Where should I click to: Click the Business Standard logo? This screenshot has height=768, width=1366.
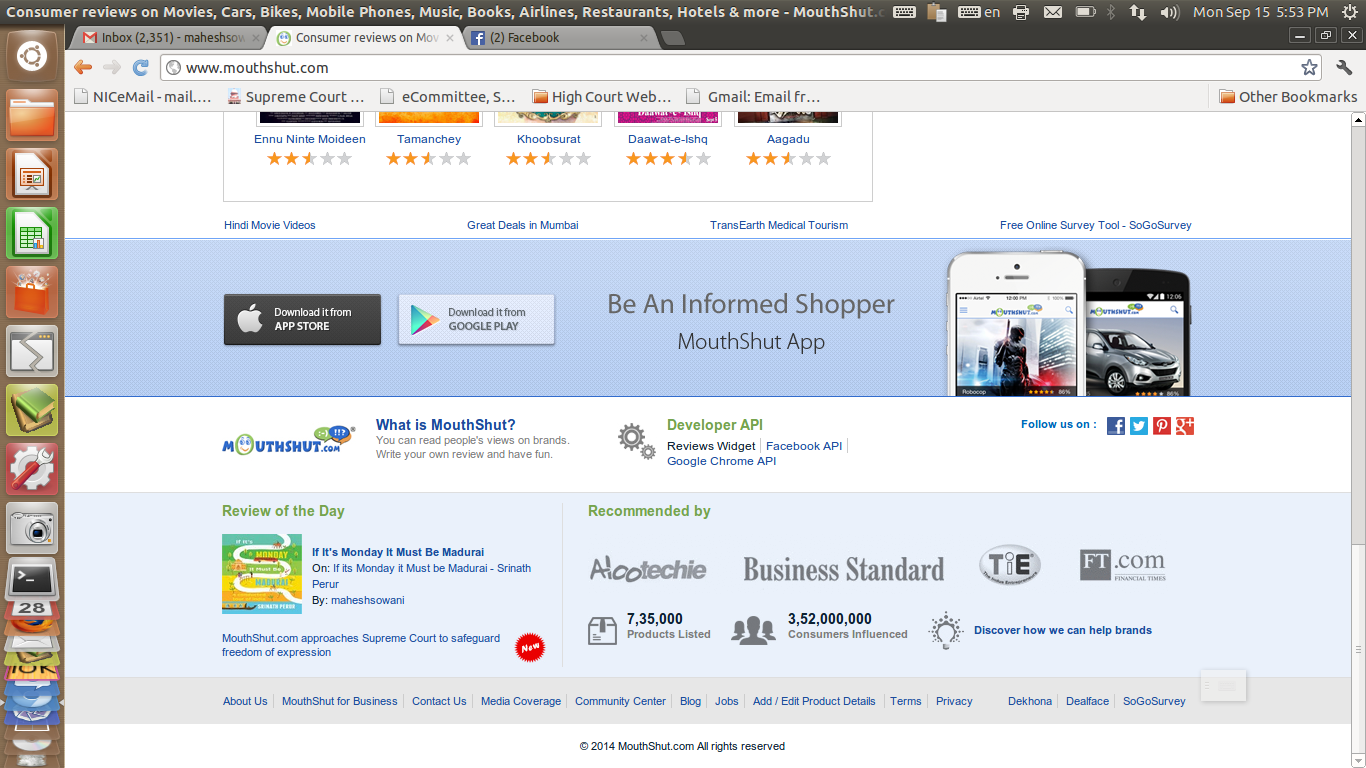click(843, 569)
